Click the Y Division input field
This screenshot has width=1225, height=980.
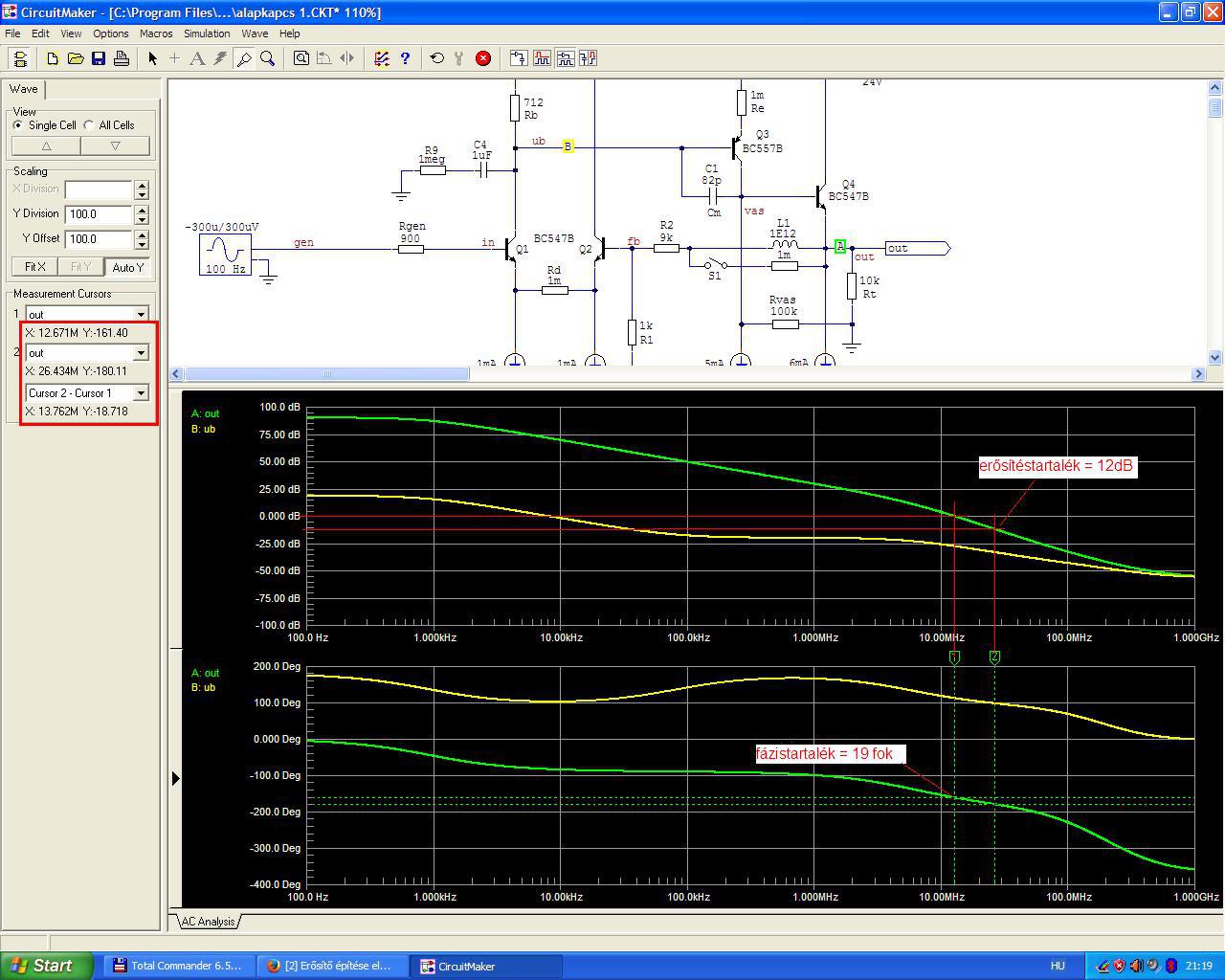99,214
